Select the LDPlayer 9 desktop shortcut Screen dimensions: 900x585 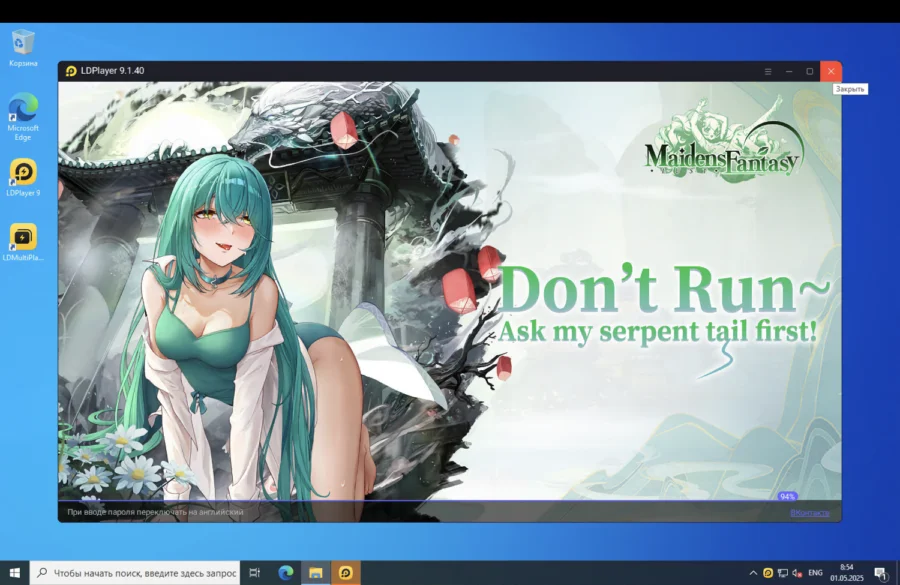click(23, 178)
